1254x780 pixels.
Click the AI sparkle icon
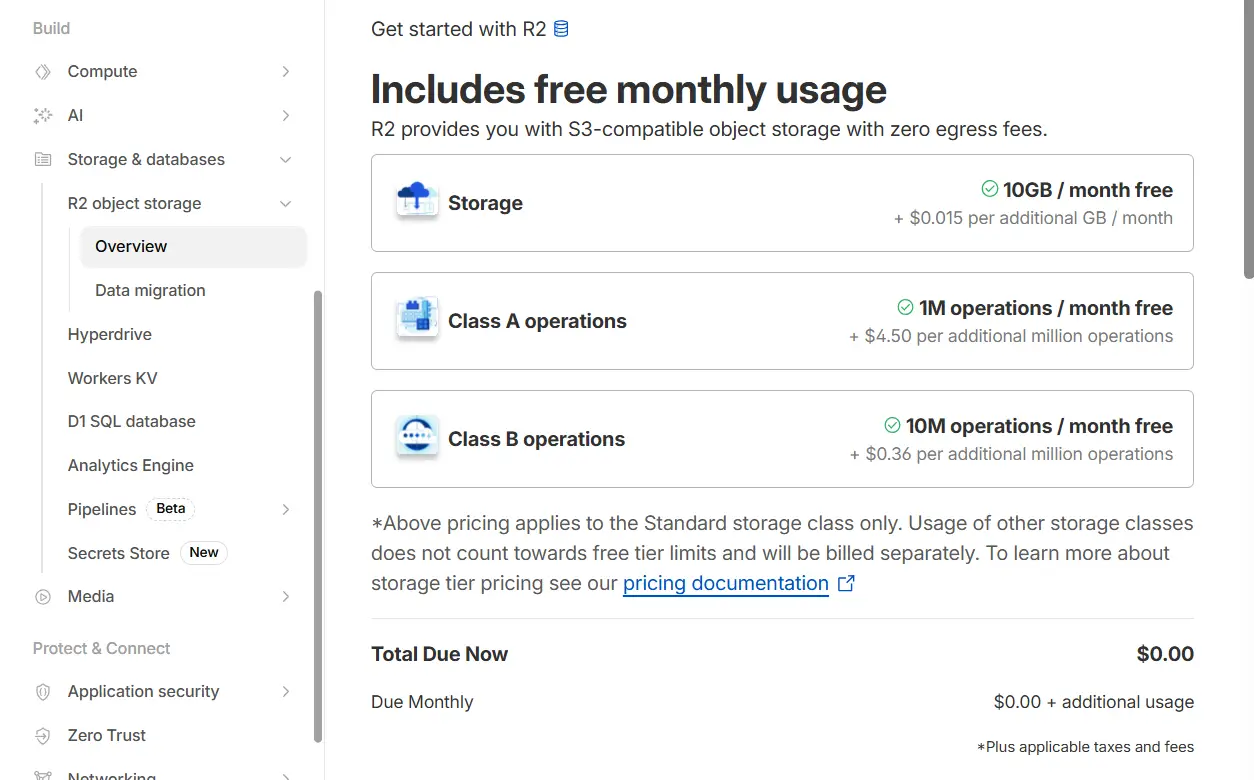(x=42, y=116)
